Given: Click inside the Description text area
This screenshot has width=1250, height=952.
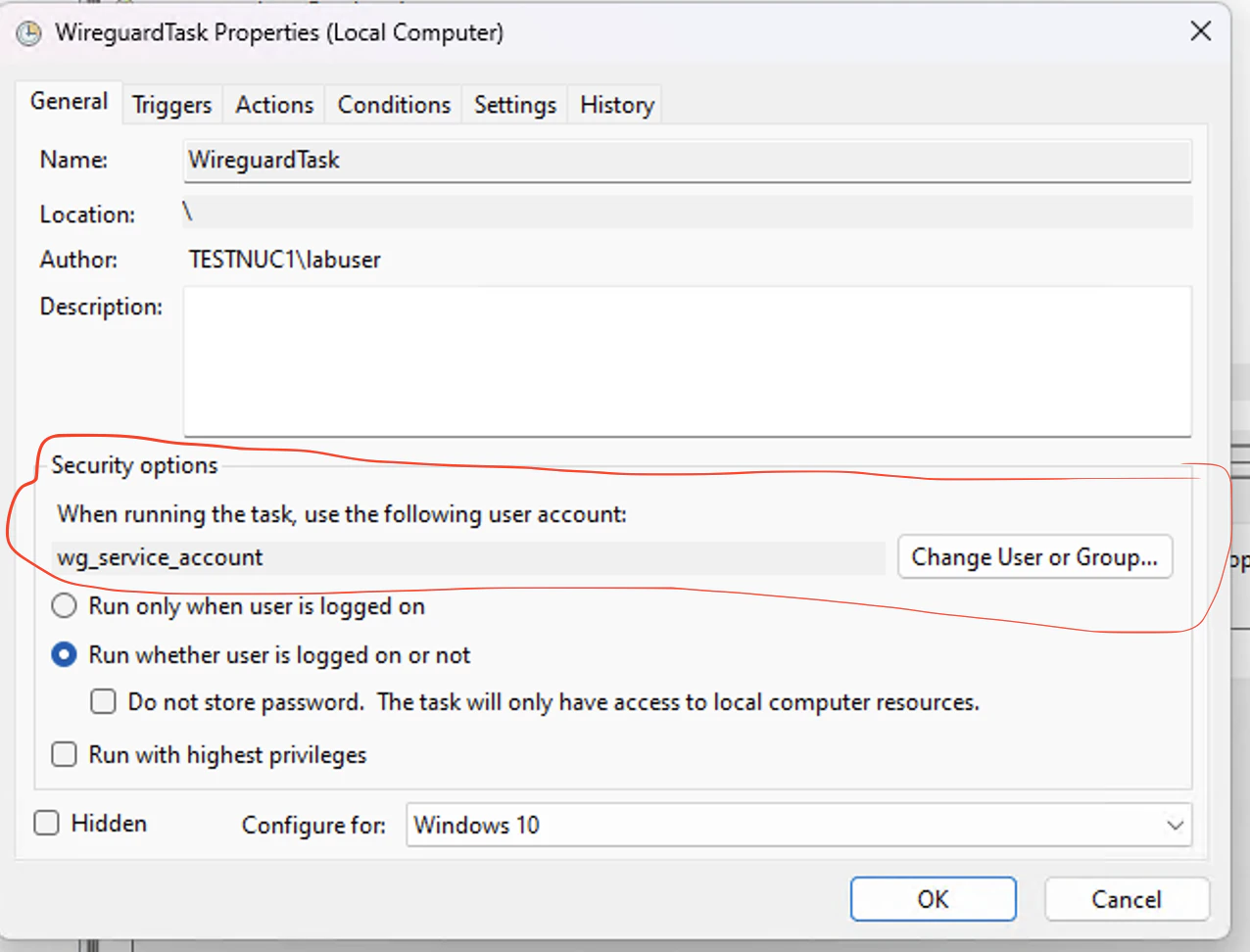Looking at the screenshot, I should pos(686,360).
